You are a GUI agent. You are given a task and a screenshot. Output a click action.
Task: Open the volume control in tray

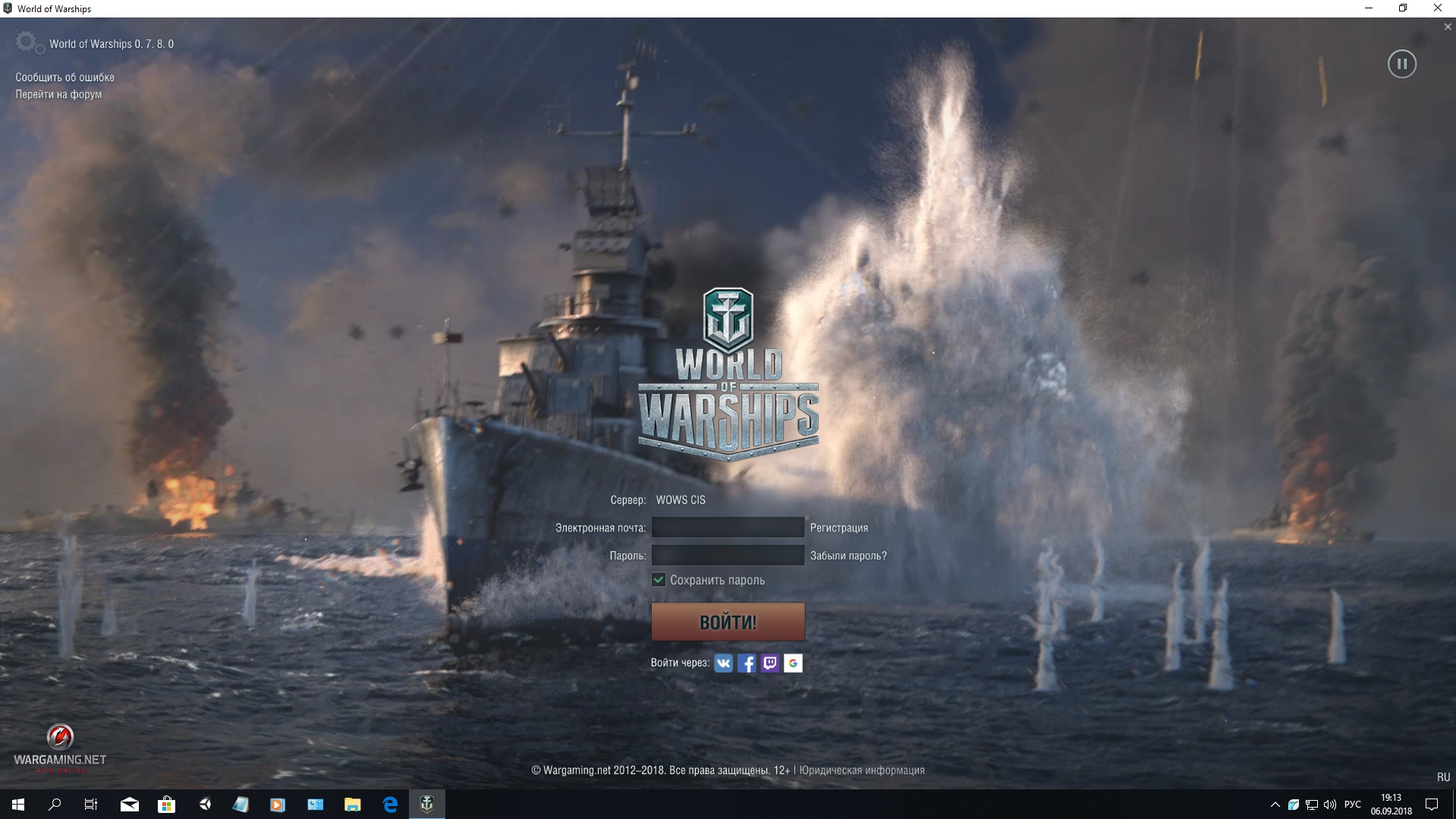point(1329,805)
